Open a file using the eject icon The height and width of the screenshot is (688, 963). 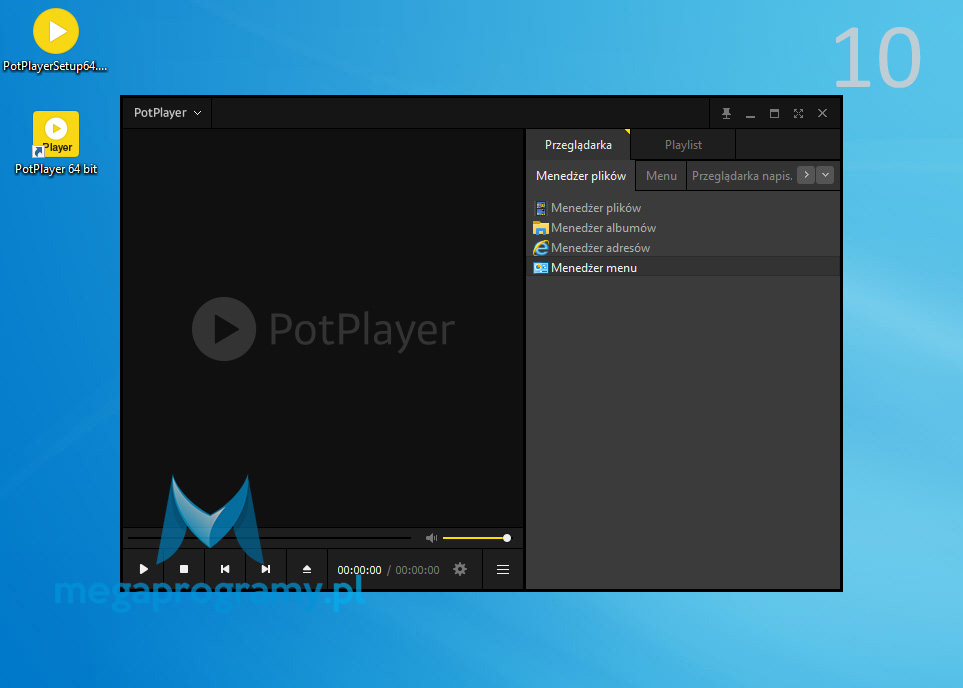coord(306,569)
